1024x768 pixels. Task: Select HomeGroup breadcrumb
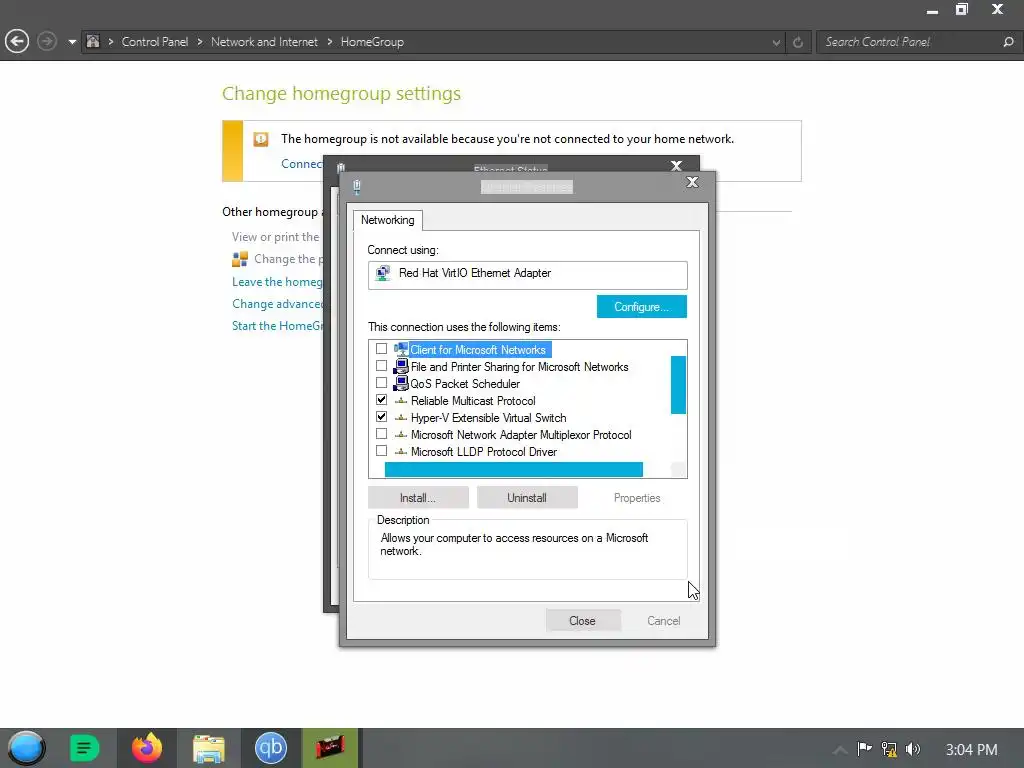click(372, 42)
